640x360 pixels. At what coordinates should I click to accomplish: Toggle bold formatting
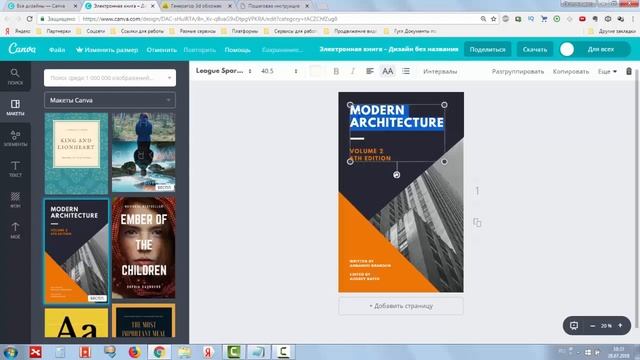point(336,71)
